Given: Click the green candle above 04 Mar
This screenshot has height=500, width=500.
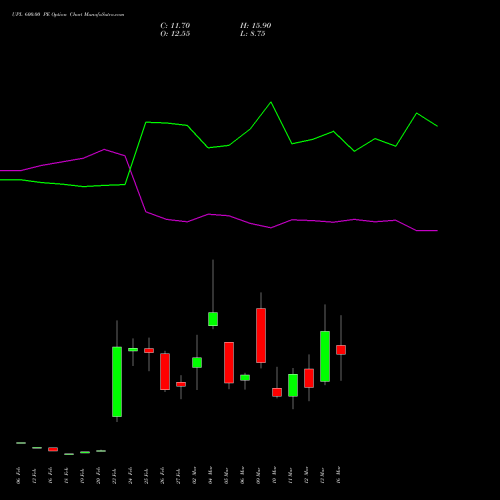Looking at the screenshot, I should (213, 319).
